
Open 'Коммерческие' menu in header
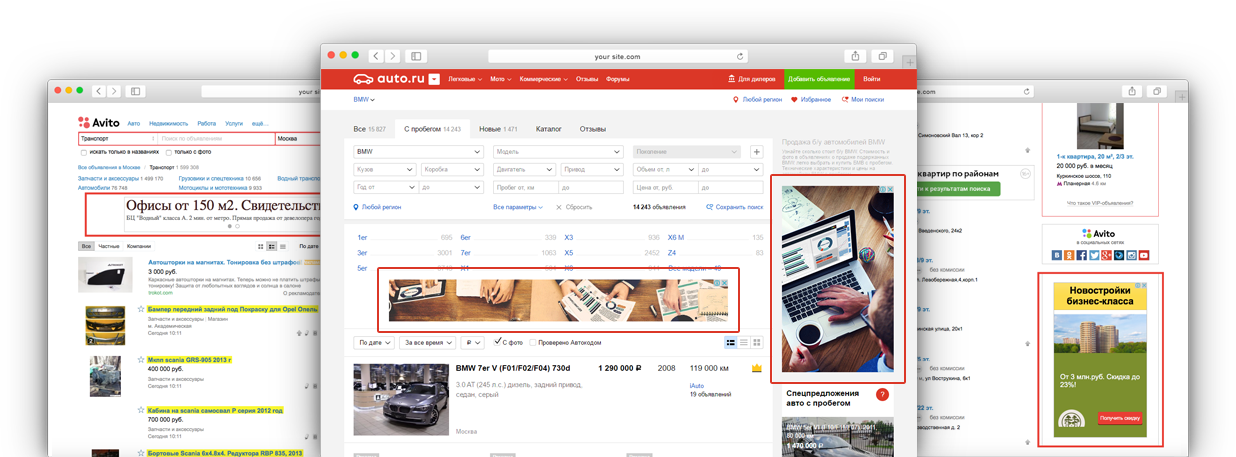pyautogui.click(x=543, y=79)
